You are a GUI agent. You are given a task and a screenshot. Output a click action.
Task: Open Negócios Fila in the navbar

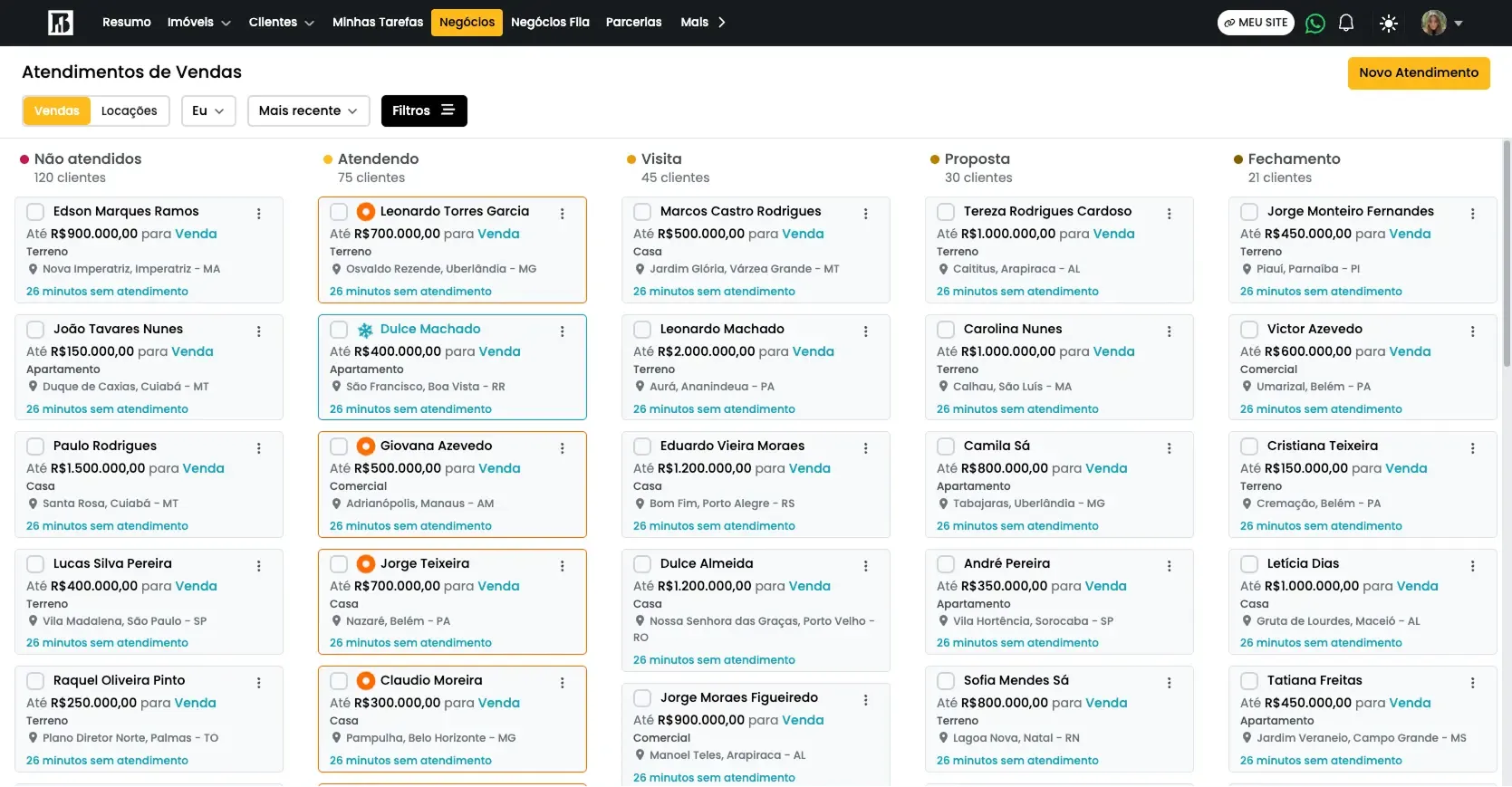point(550,23)
